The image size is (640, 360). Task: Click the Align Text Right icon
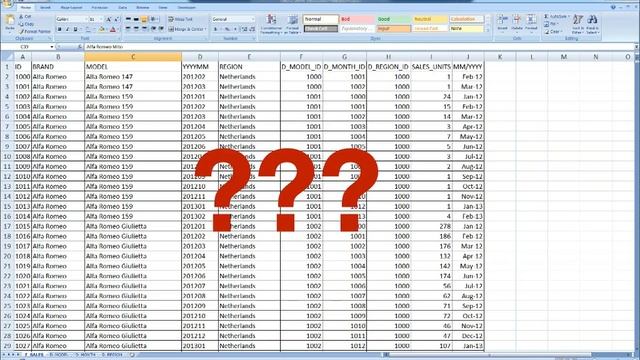coord(144,29)
